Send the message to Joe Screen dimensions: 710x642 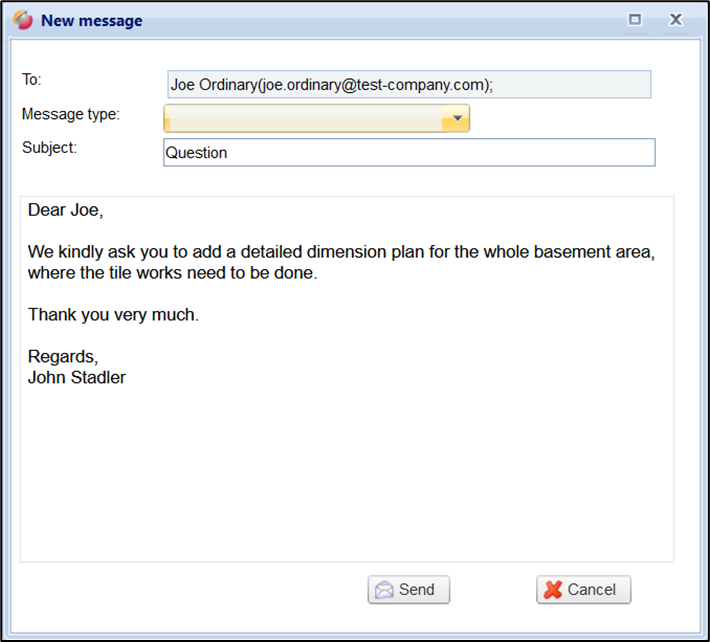click(408, 590)
